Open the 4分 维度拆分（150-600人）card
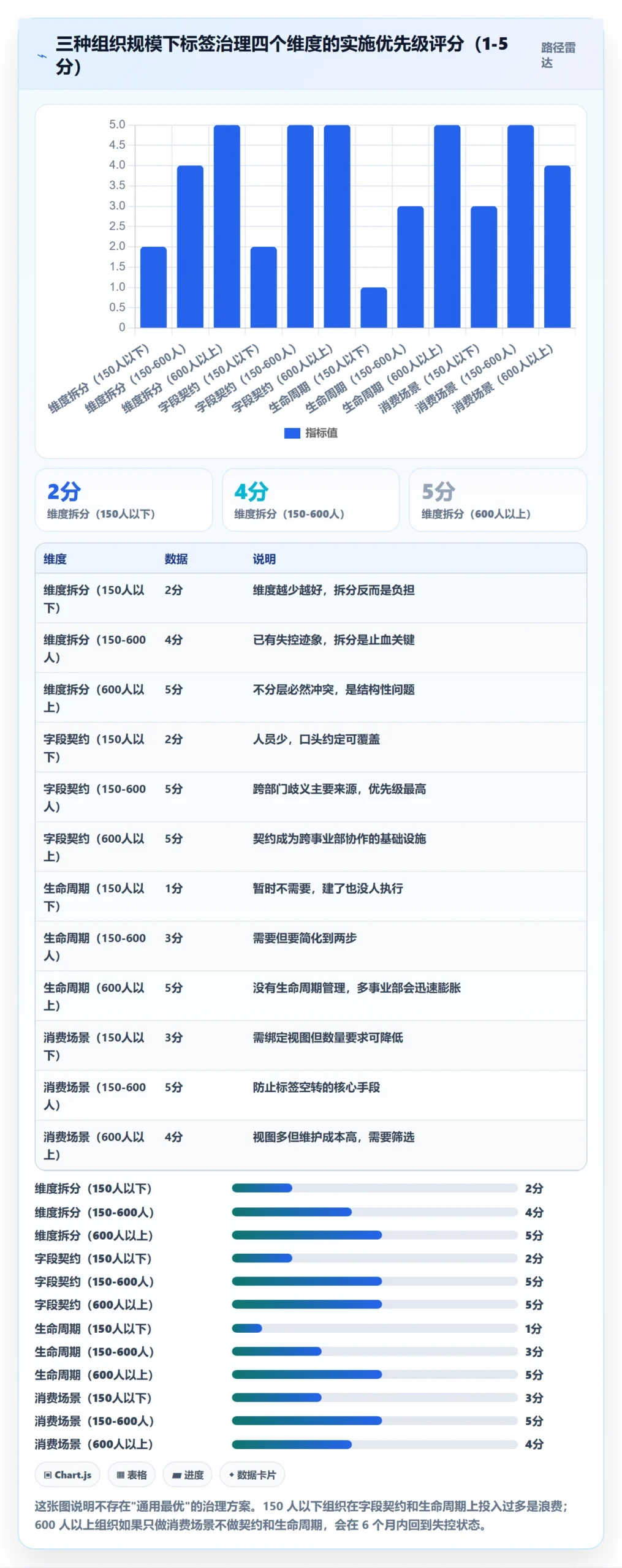Screen dimensions: 622x1568 pos(311,500)
